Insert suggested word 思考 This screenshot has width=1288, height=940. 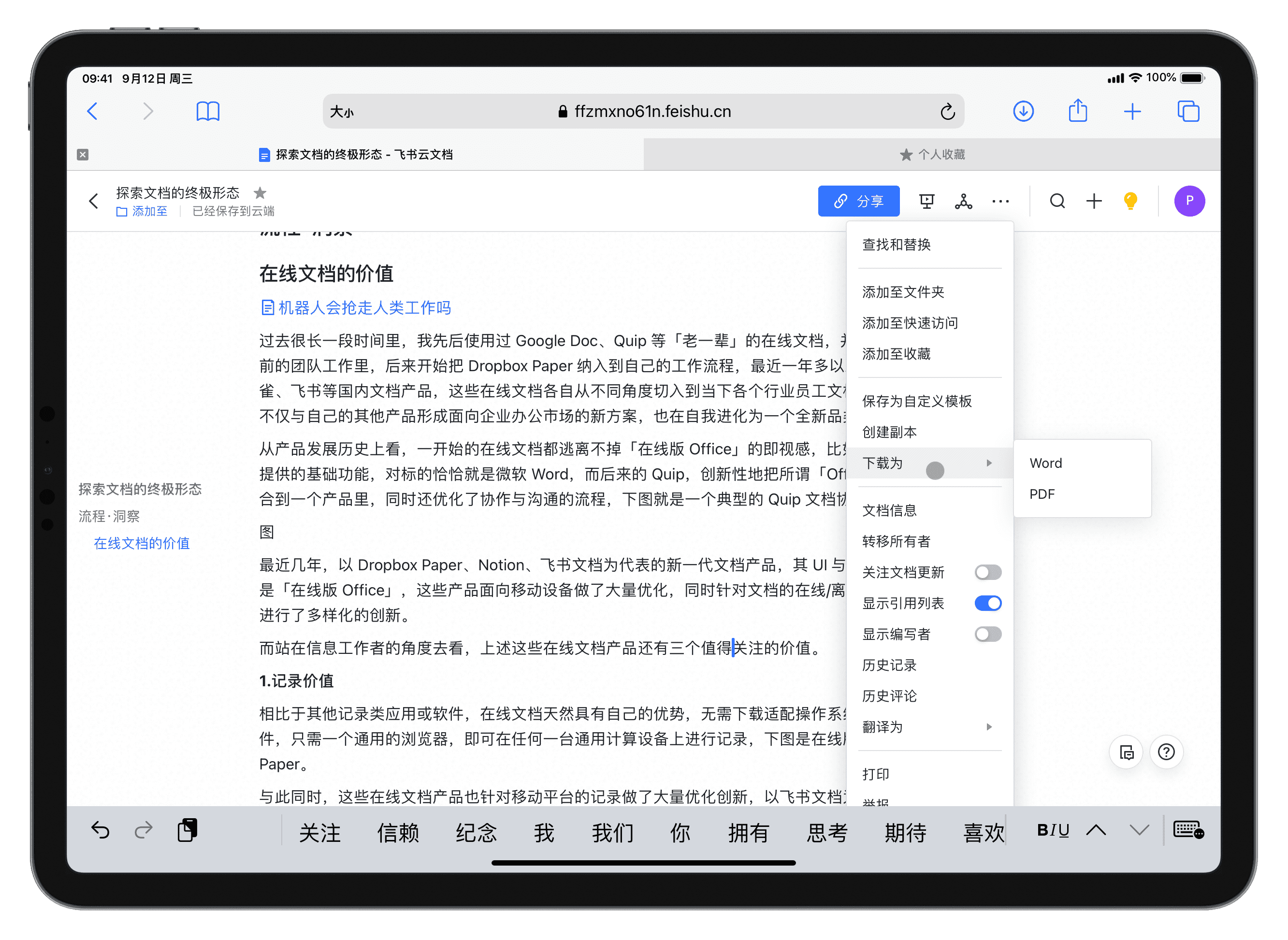[827, 832]
